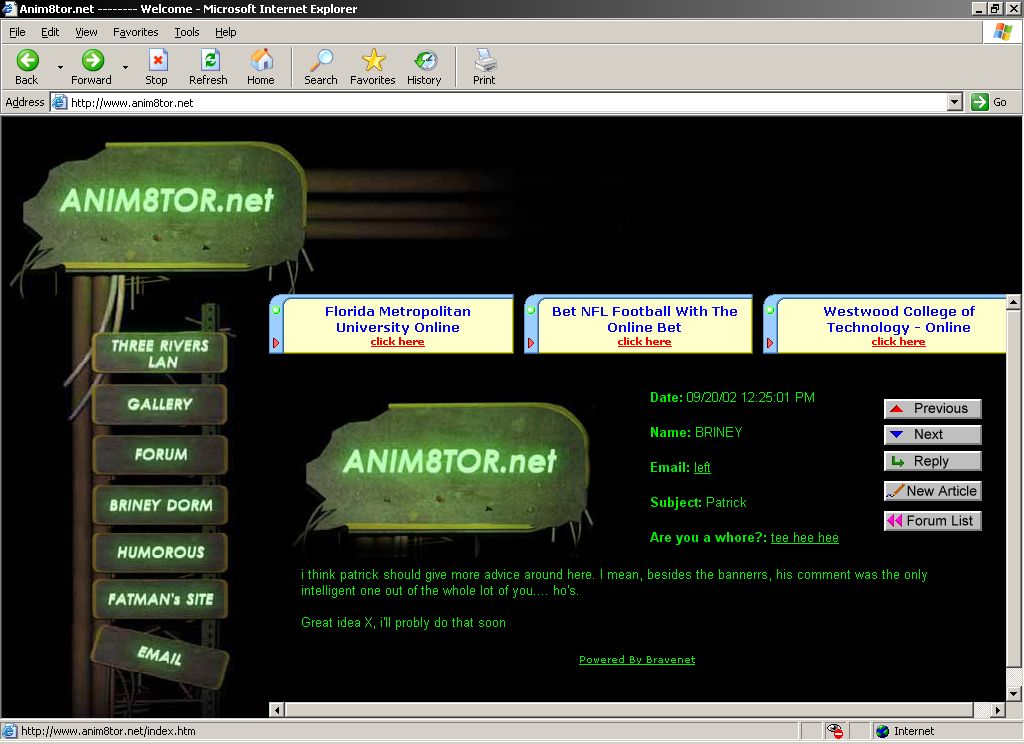Click the Forum List button
1024x744 pixels.
pyautogui.click(x=933, y=521)
